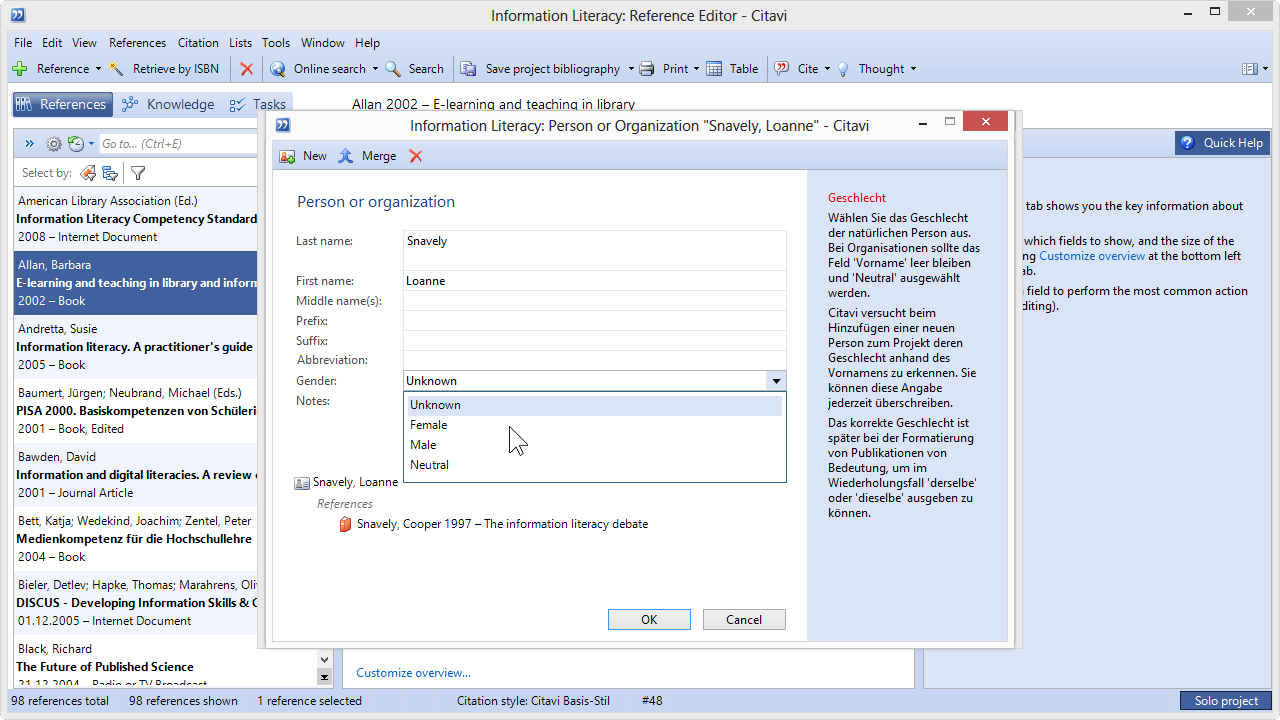Open the Reference button dropdown arrow
1280x720 pixels.
98,69
